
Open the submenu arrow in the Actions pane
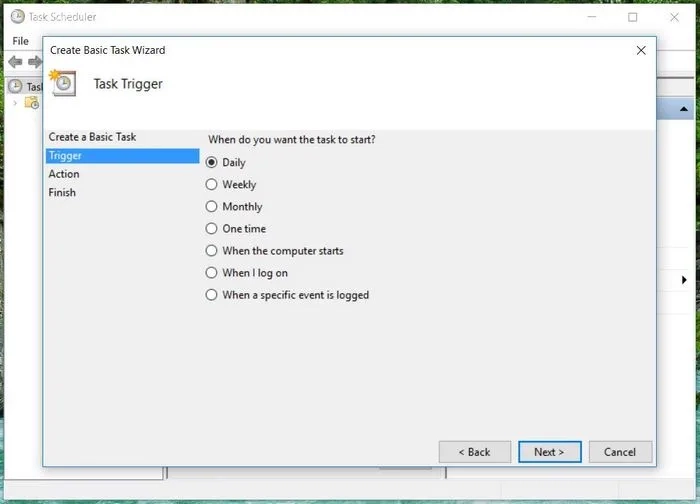pos(684,280)
